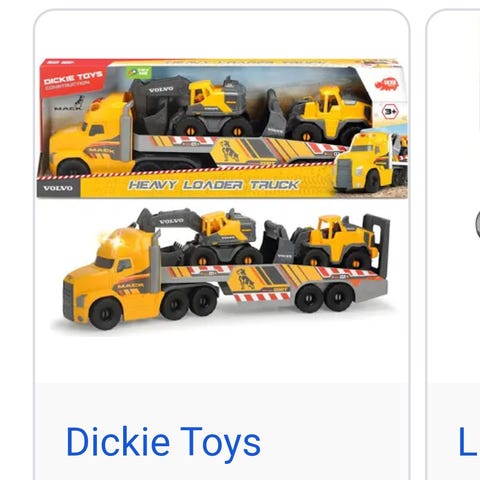Click the green Try Me badge on the box
The height and width of the screenshot is (480, 480).
(139, 72)
